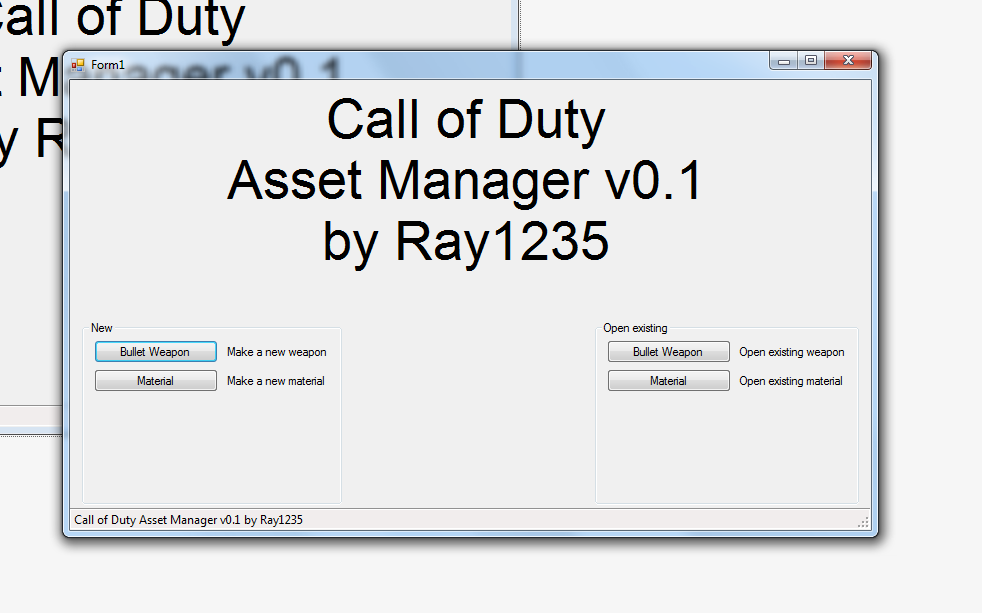This screenshot has height=613, width=982.
Task: Create a new Bullet Weapon
Action: tap(156, 352)
